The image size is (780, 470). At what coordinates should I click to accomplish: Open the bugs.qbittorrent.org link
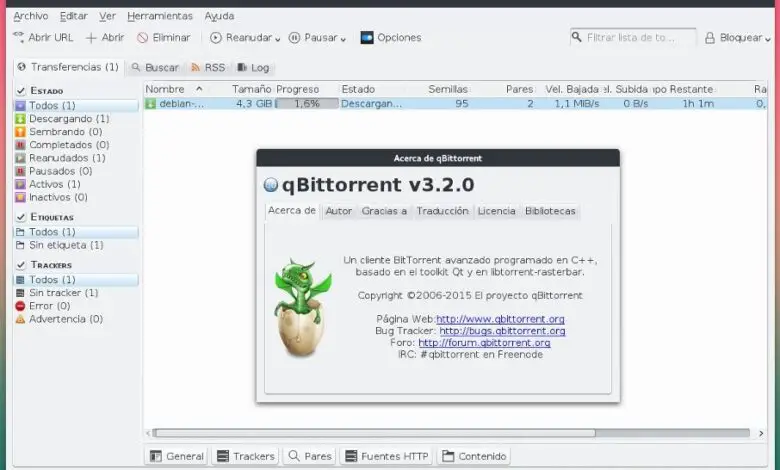(x=502, y=331)
